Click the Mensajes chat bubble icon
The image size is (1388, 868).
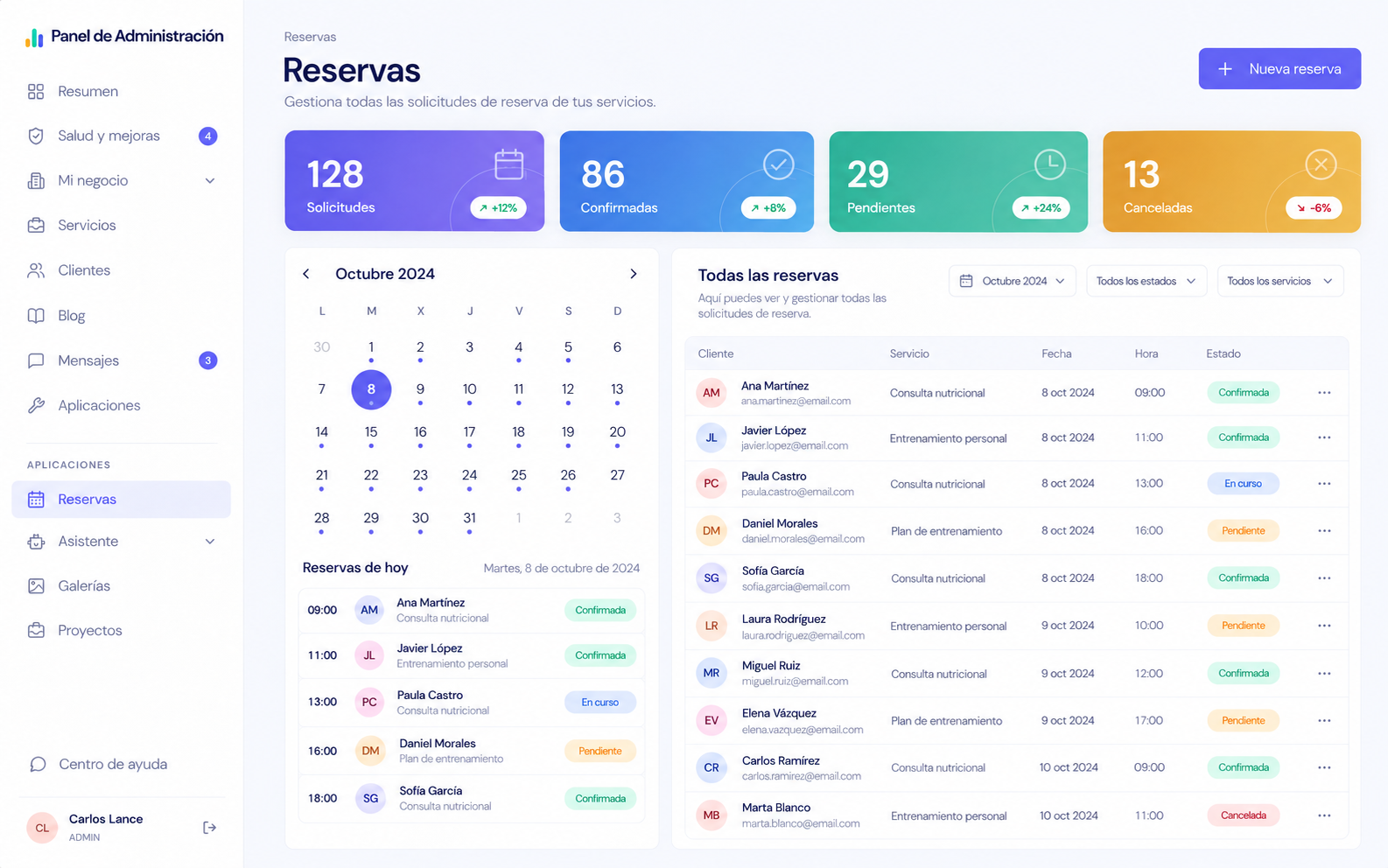point(36,360)
